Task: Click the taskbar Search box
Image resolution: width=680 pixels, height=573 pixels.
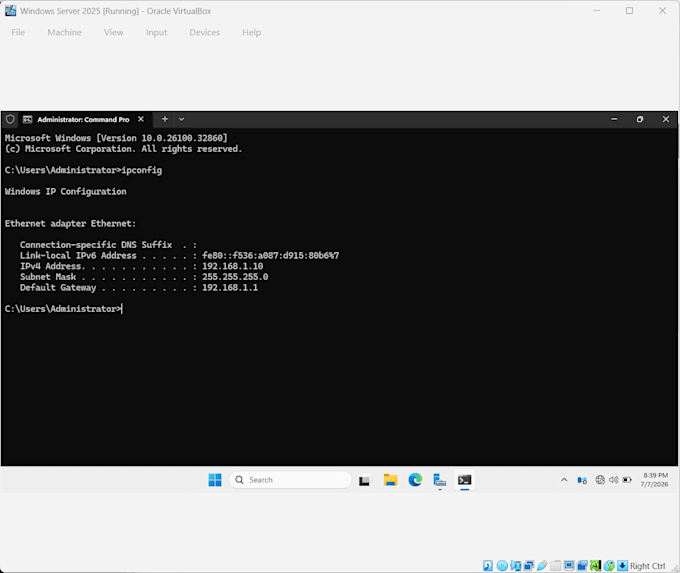Action: point(290,480)
